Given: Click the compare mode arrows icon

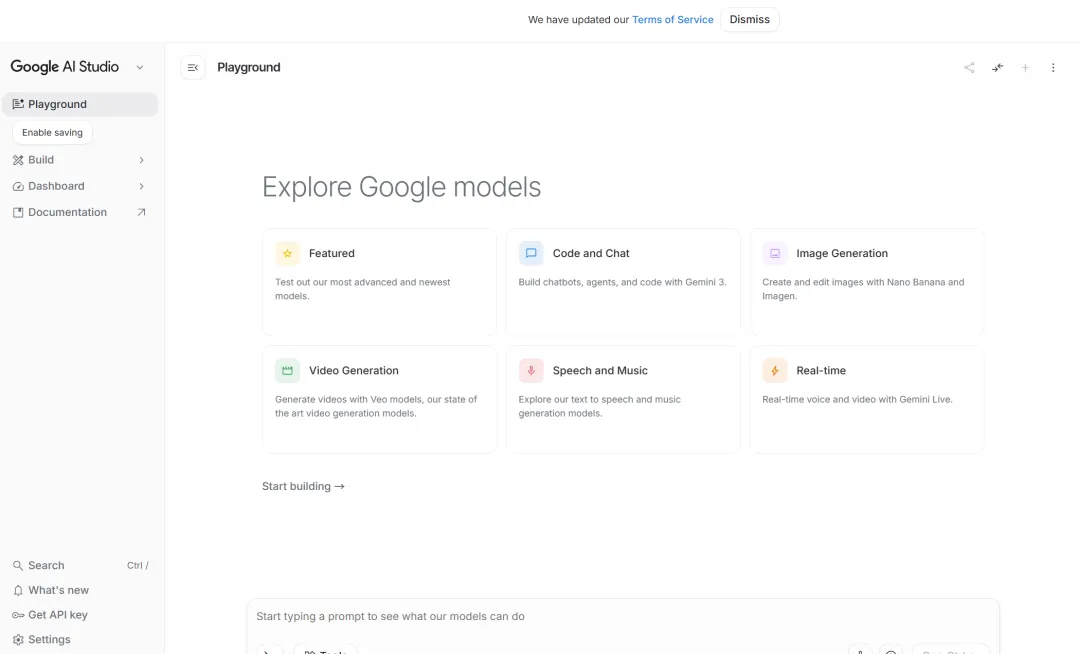Looking at the screenshot, I should click(x=997, y=68).
